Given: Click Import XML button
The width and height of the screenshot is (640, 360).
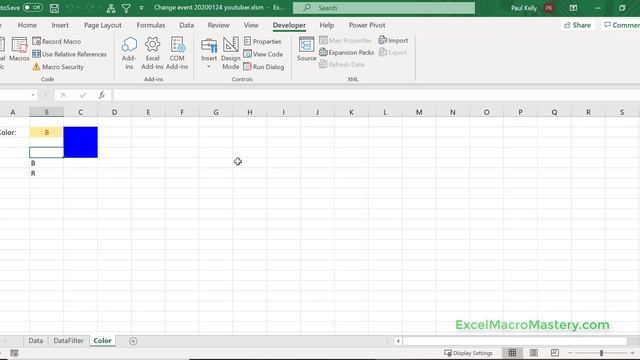Looking at the screenshot, I should coord(393,40).
